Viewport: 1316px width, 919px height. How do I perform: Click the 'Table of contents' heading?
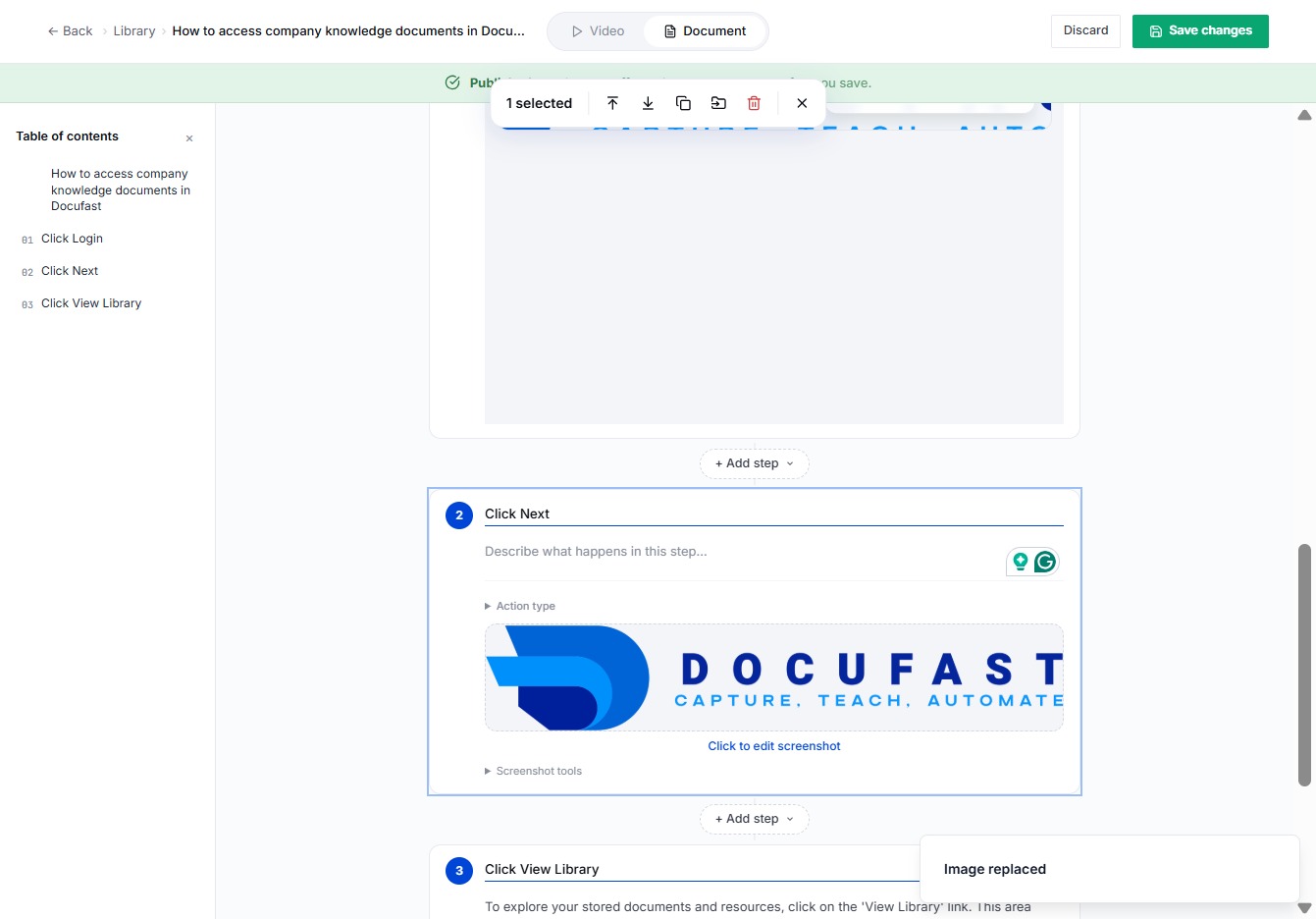67,136
